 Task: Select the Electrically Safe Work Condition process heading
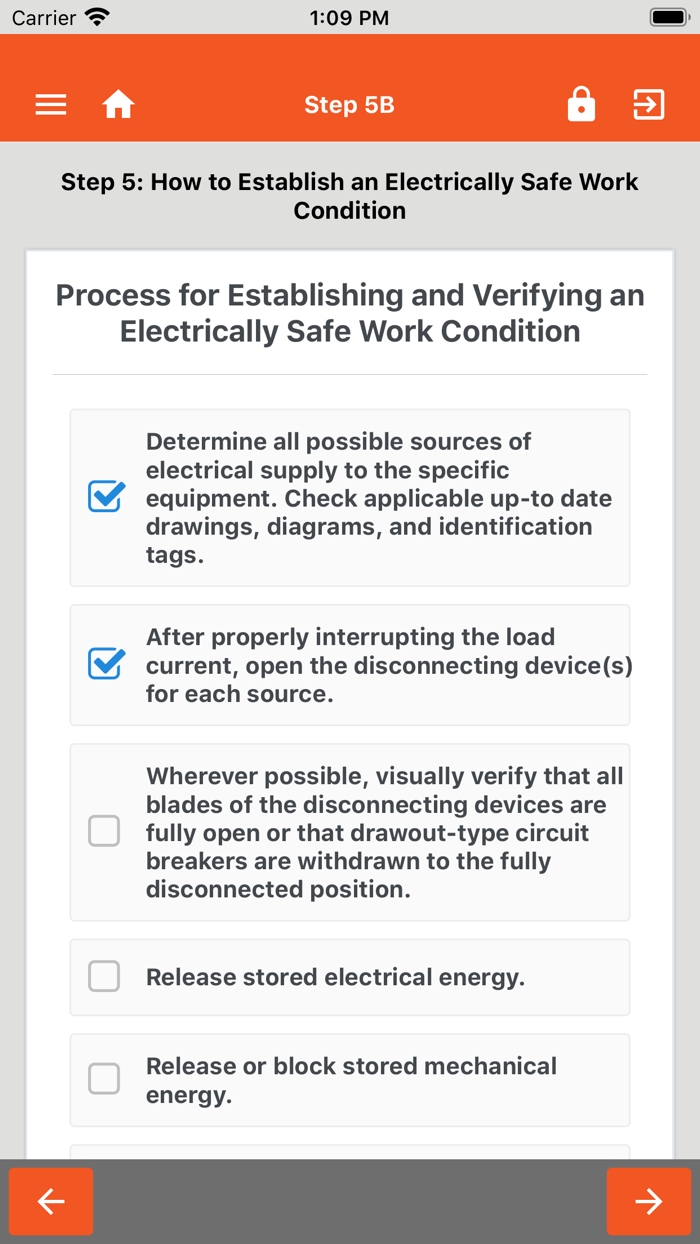(x=349, y=313)
